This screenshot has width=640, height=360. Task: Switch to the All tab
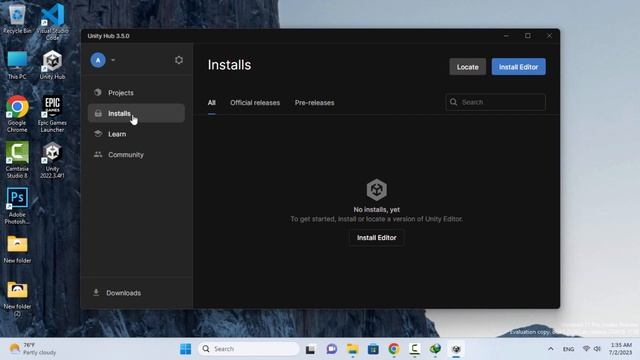pos(211,103)
